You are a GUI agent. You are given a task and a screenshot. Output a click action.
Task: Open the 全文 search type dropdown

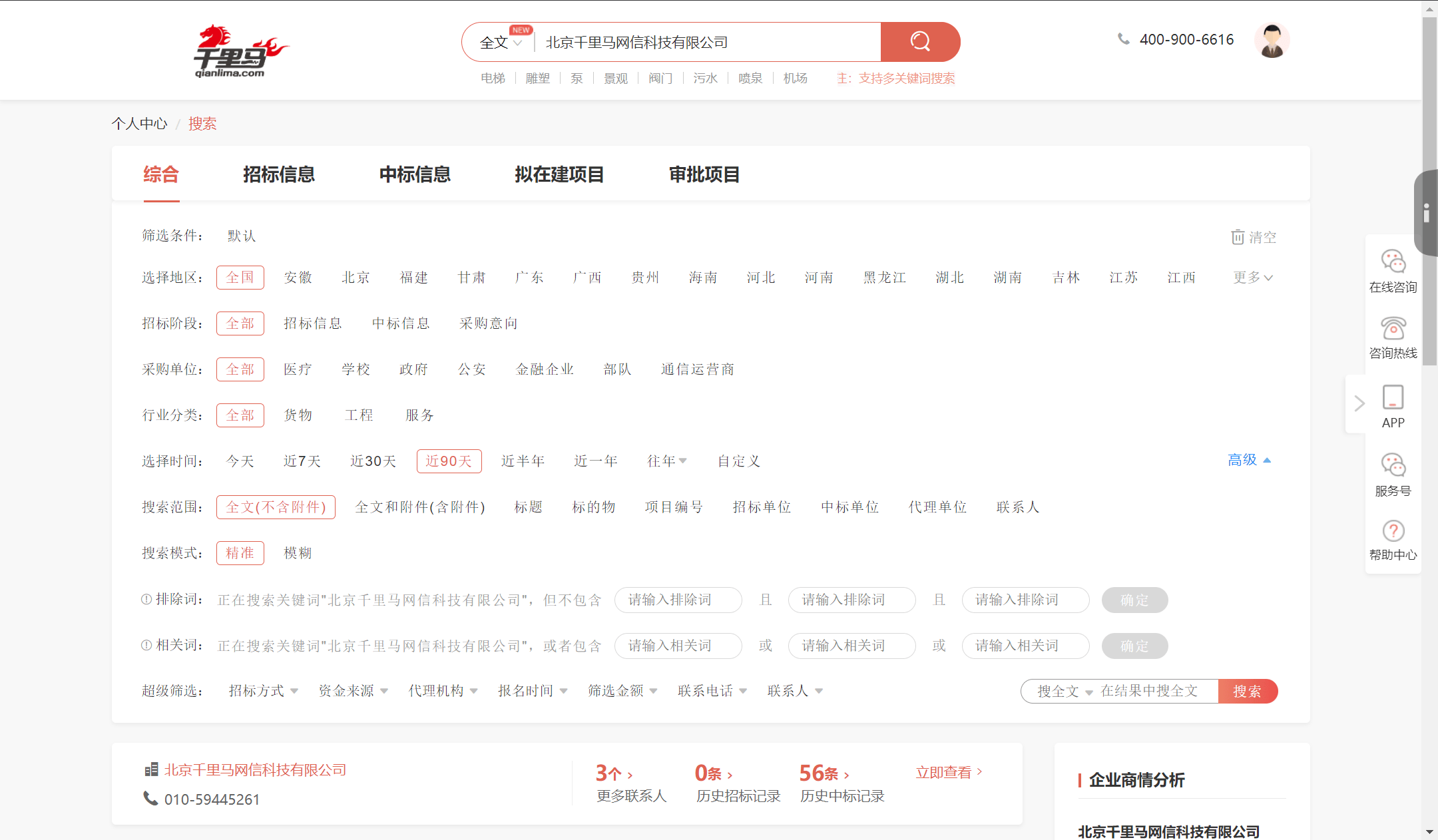pos(501,43)
